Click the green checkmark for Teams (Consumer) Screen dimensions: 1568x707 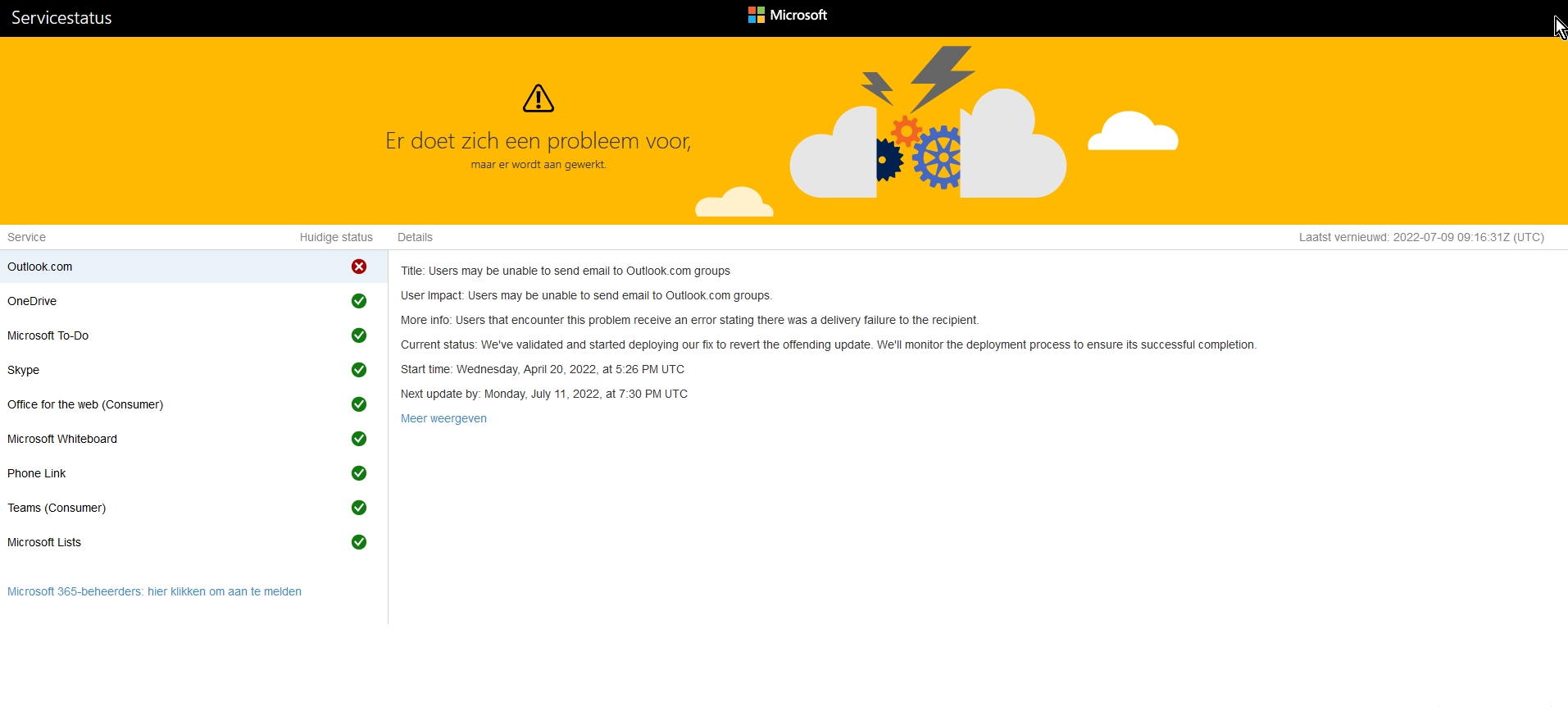(x=359, y=508)
